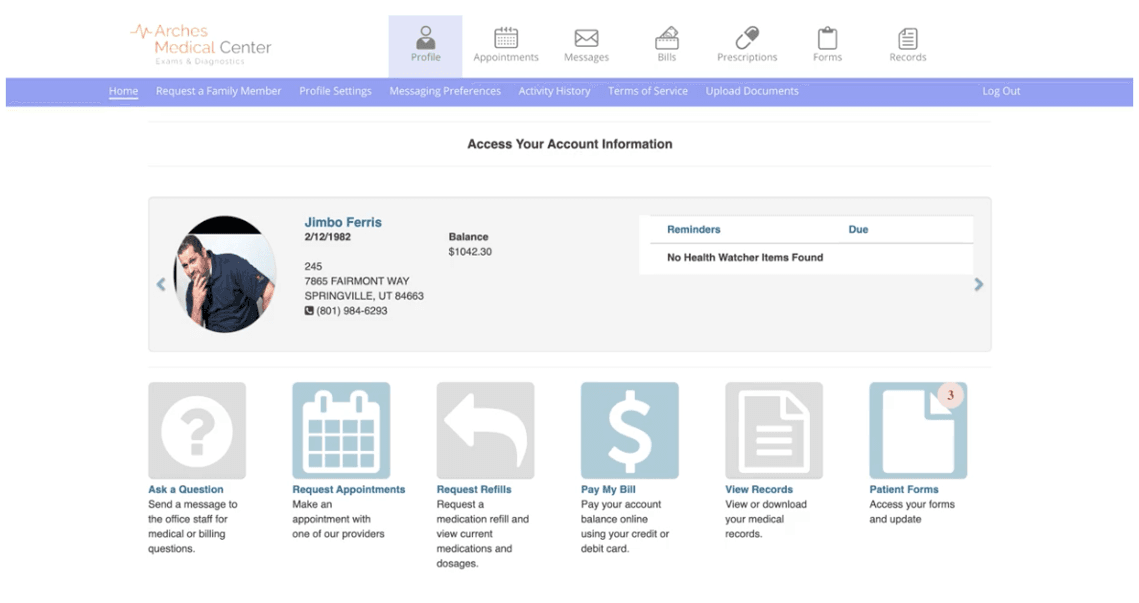Viewport: 1139px width, 603px height.
Task: Click 'No Health Watcher Items Found' text
Action: point(745,257)
